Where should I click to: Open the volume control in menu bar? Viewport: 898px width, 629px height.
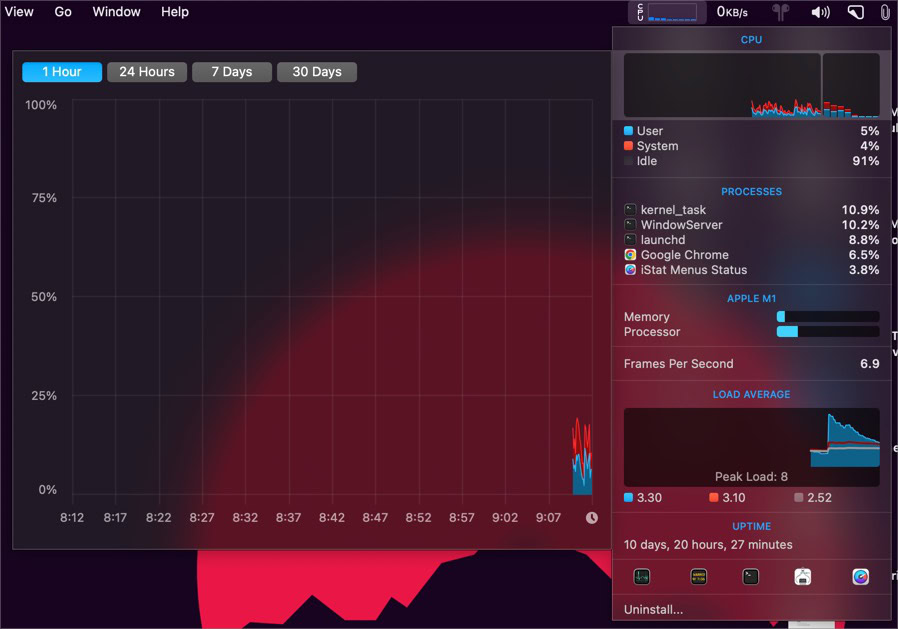(820, 12)
